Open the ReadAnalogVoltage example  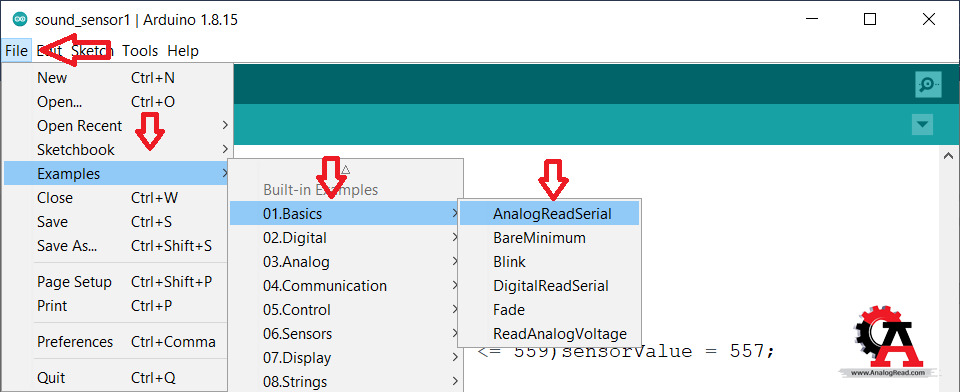point(549,334)
